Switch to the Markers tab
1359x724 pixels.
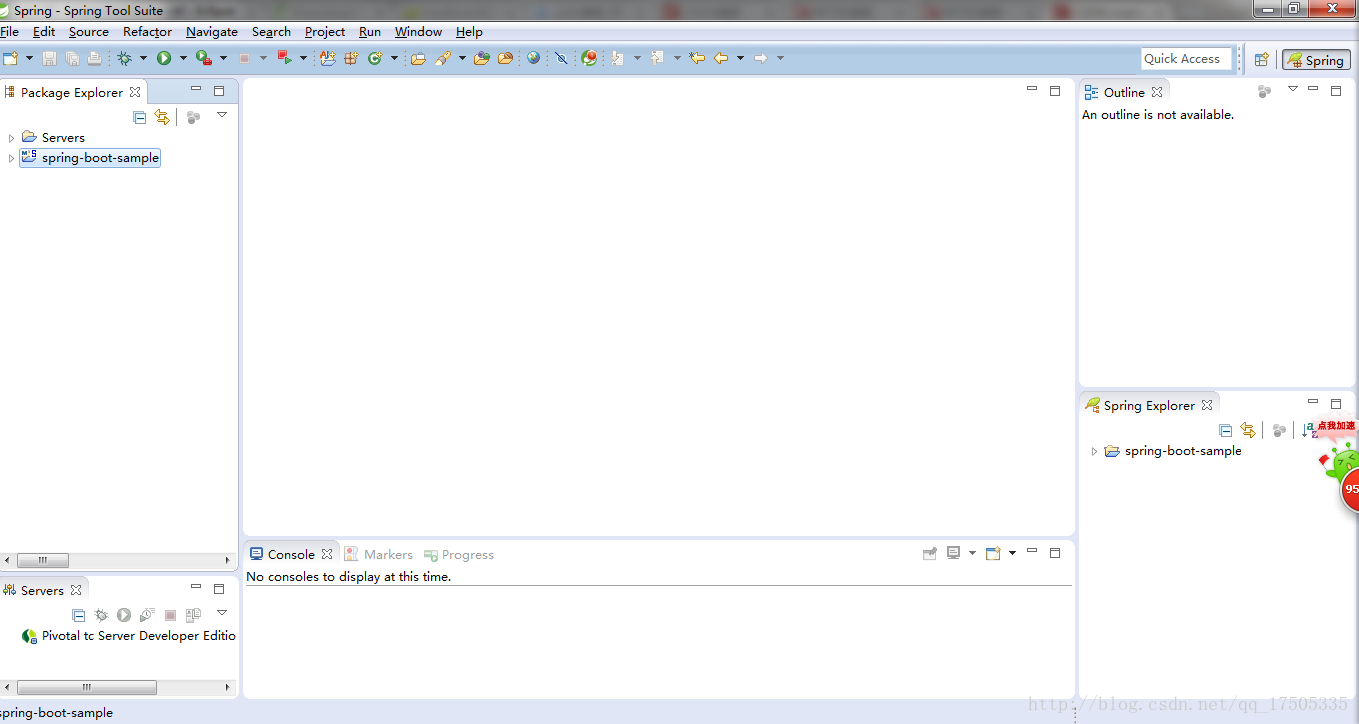tap(378, 554)
